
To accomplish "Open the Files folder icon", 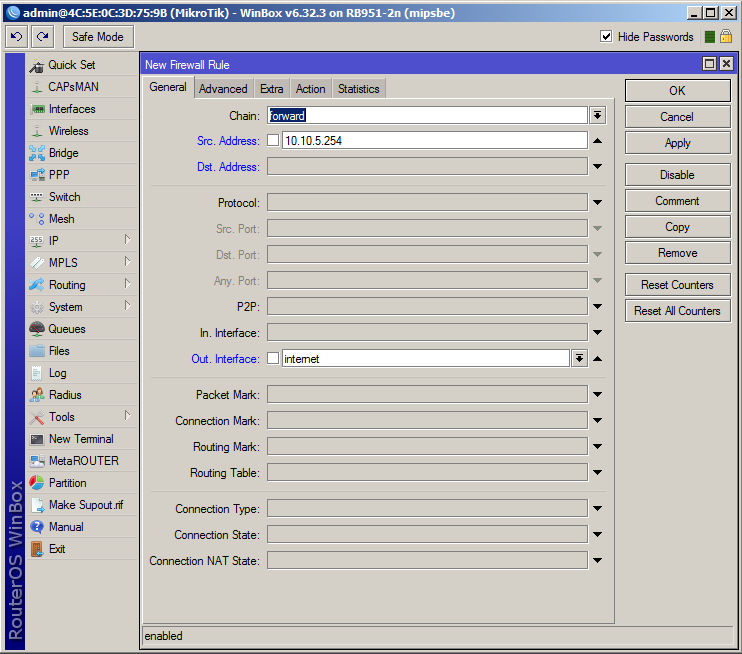I will tap(36, 351).
